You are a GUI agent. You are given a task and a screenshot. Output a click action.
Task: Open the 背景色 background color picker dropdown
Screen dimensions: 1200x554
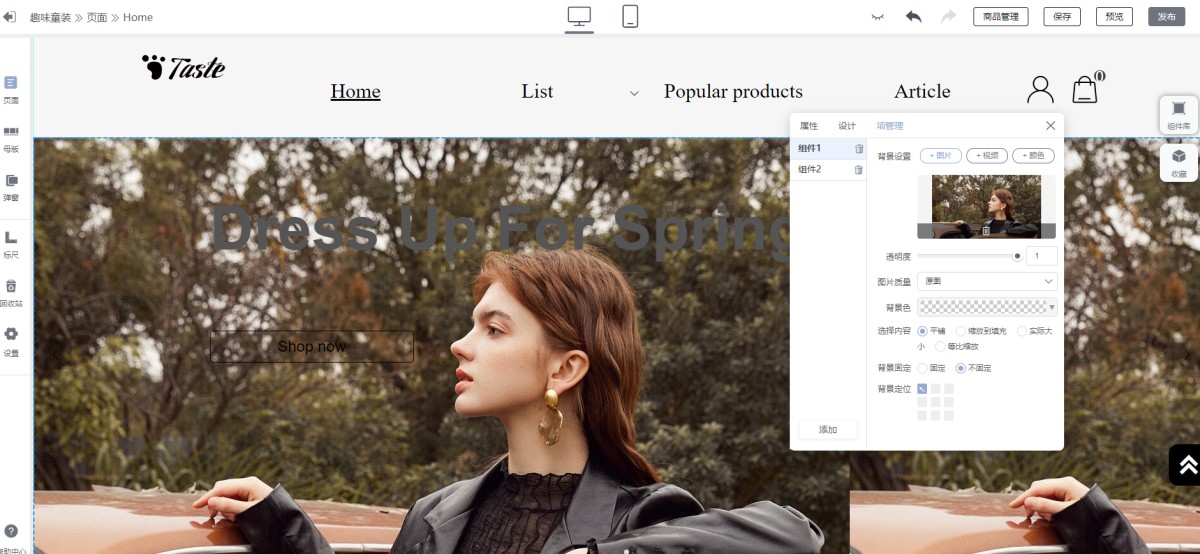coord(987,307)
